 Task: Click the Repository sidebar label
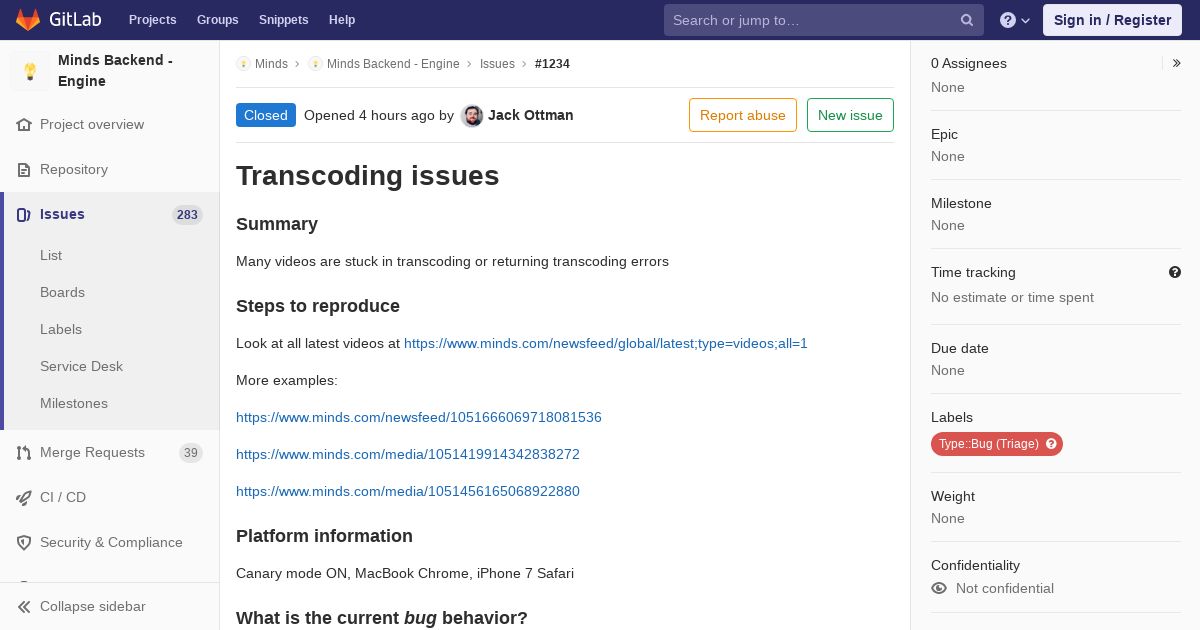click(x=74, y=170)
